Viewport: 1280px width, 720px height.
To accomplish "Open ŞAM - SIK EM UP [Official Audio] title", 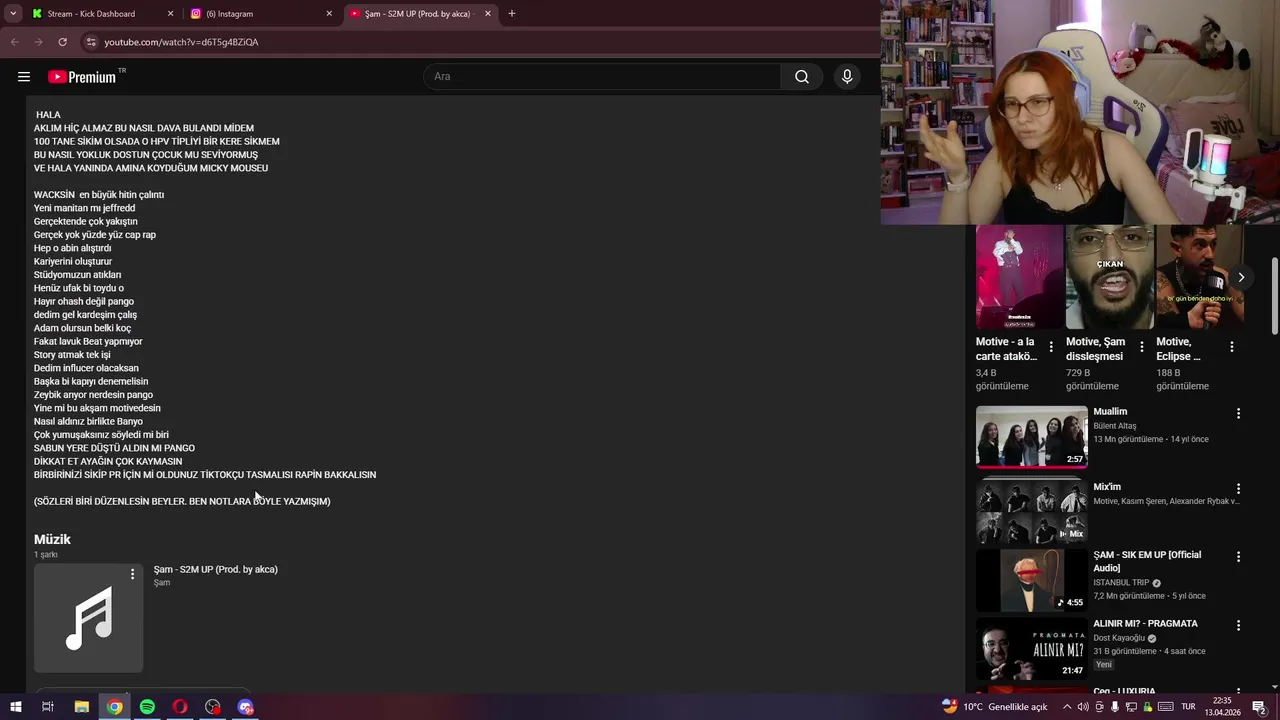I will pos(1147,561).
